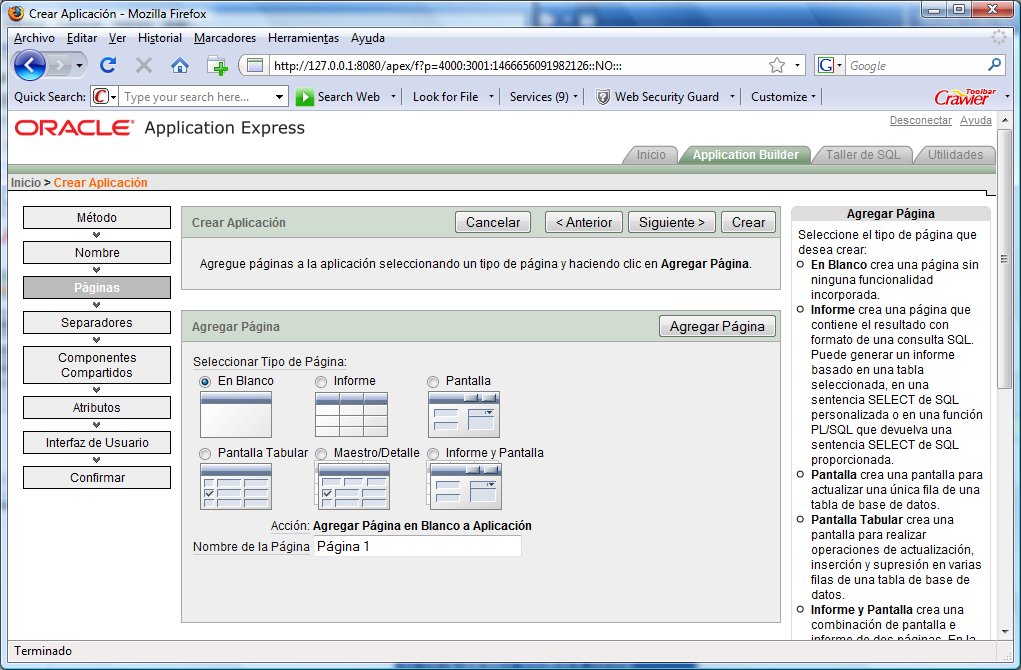Switch to the Utilidades tab
1021x670 pixels.
pos(955,155)
